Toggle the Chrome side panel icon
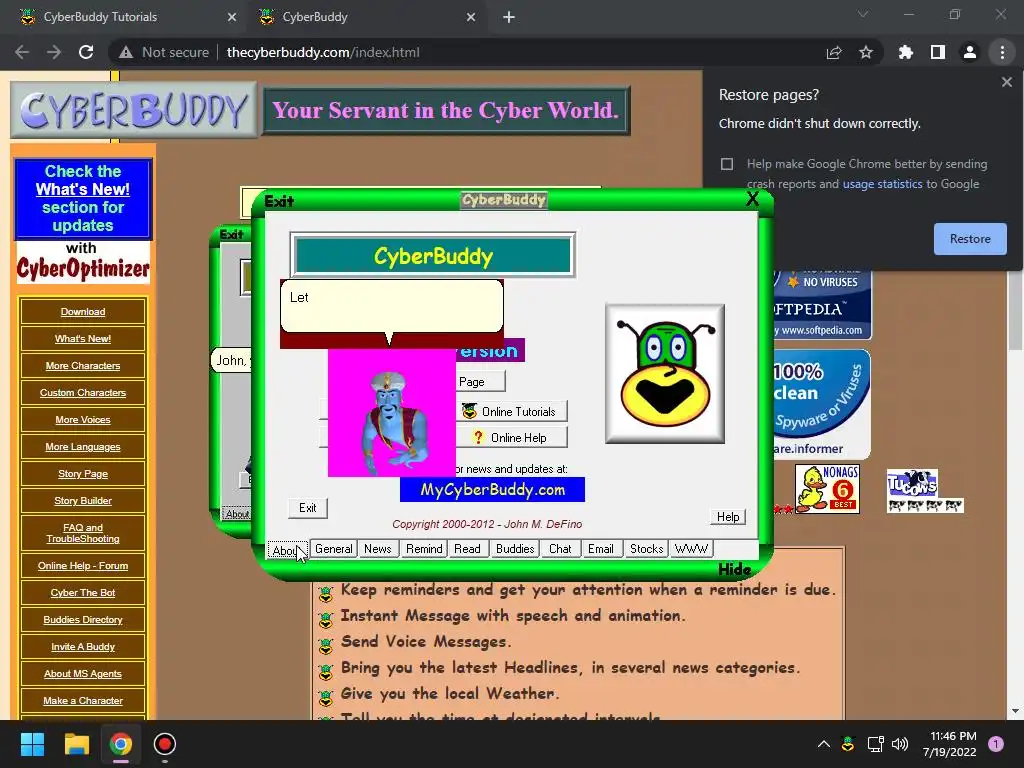The image size is (1024, 768). click(938, 52)
